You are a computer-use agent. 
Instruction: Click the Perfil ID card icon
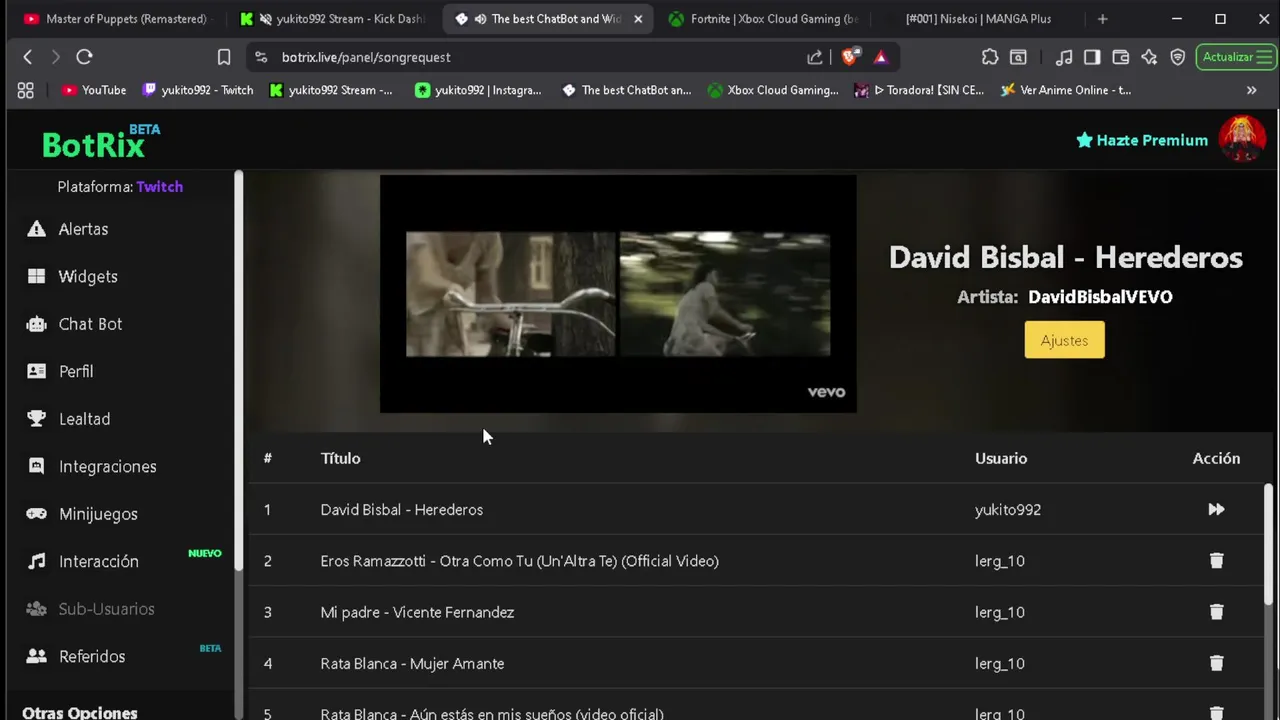pyautogui.click(x=37, y=371)
